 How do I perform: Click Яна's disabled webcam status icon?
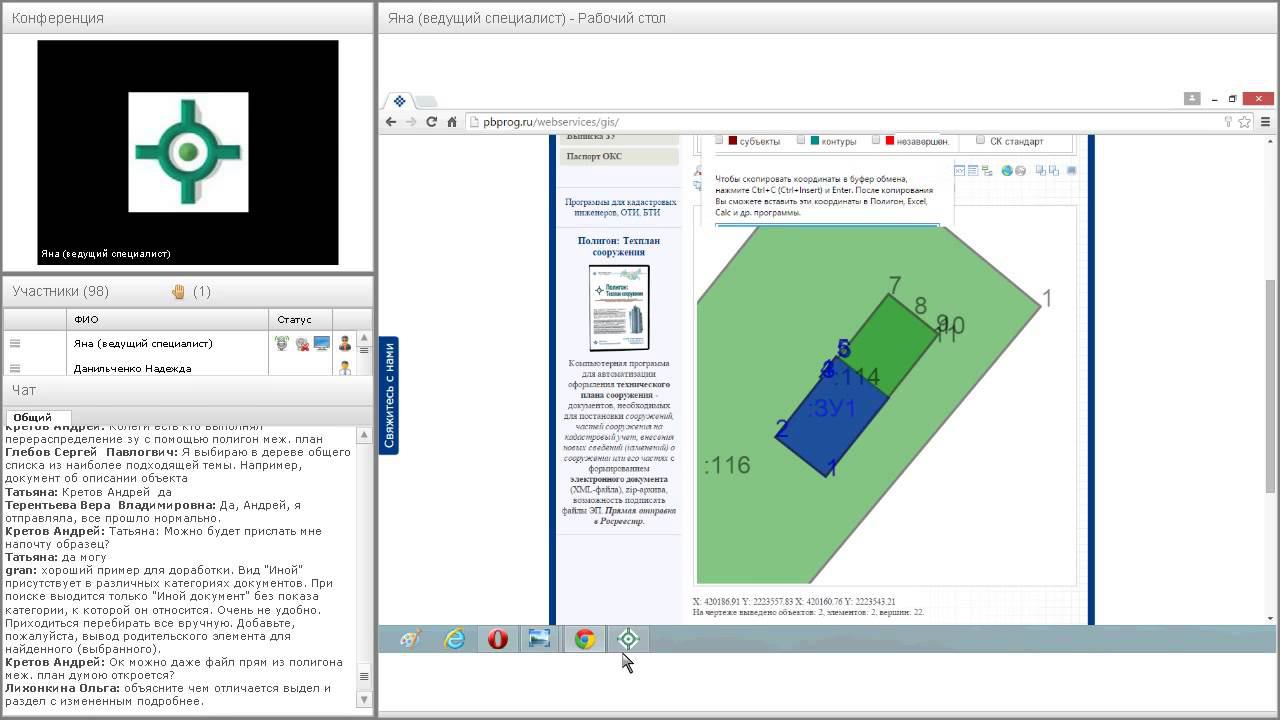tap(302, 343)
